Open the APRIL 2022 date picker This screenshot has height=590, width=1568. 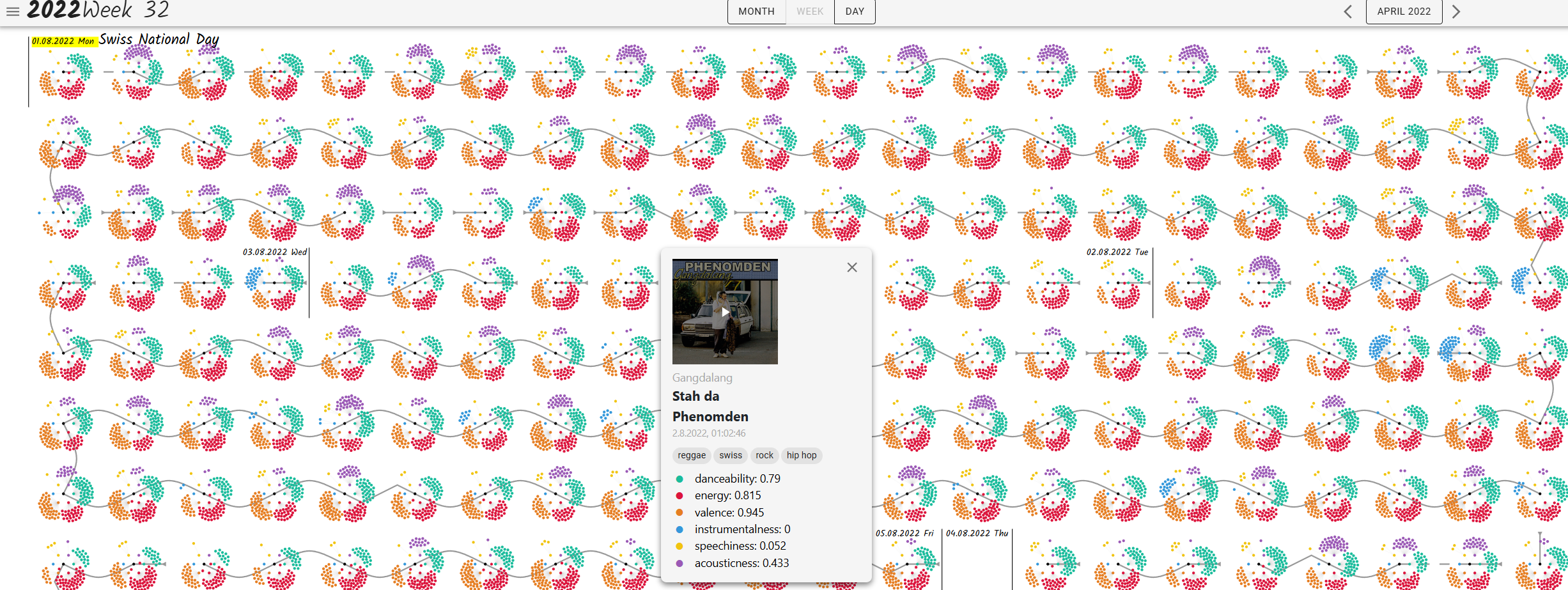coord(1404,12)
